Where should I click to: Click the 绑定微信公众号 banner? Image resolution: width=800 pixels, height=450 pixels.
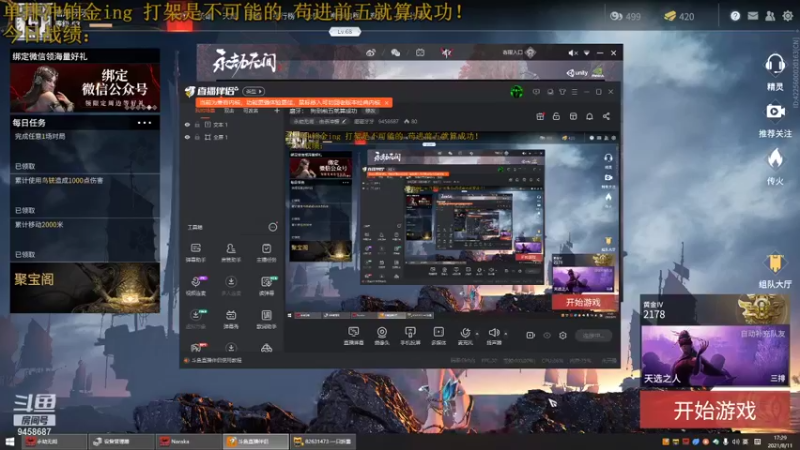click(x=85, y=88)
